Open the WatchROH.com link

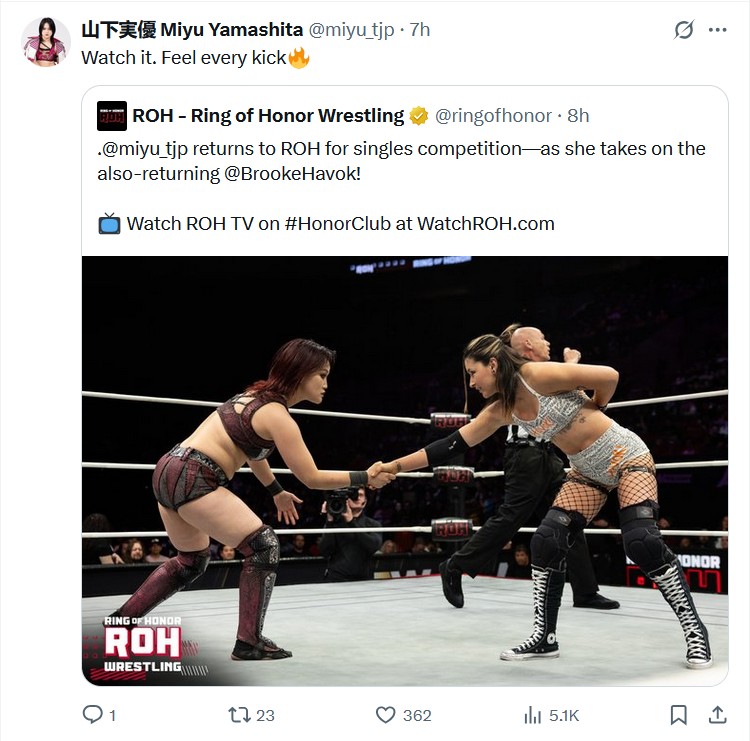click(485, 224)
